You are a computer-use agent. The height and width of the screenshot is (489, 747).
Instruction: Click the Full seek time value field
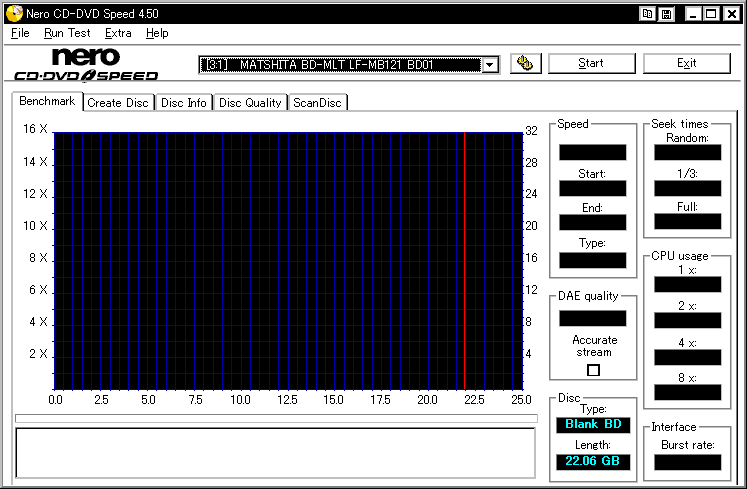click(687, 221)
